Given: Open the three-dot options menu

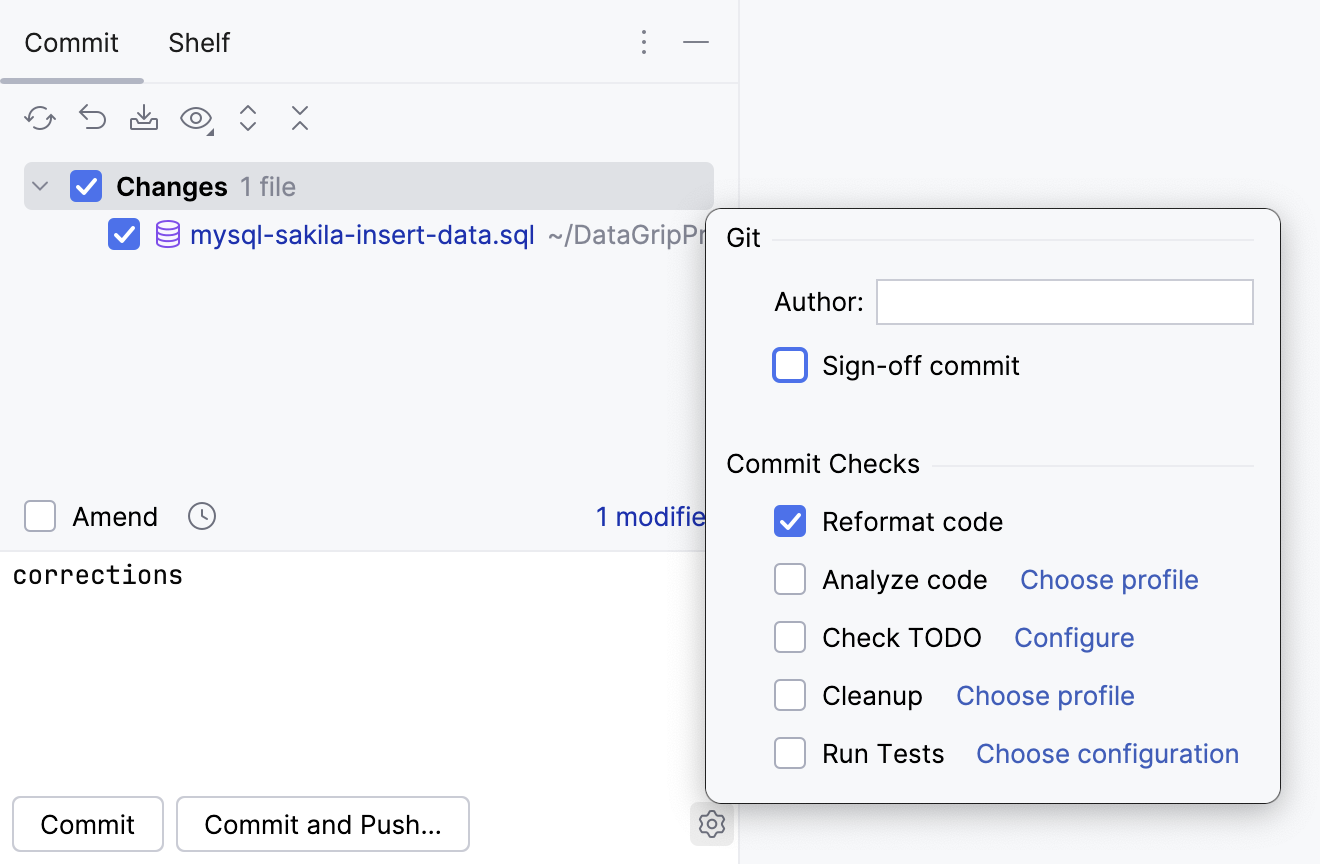Looking at the screenshot, I should [644, 42].
